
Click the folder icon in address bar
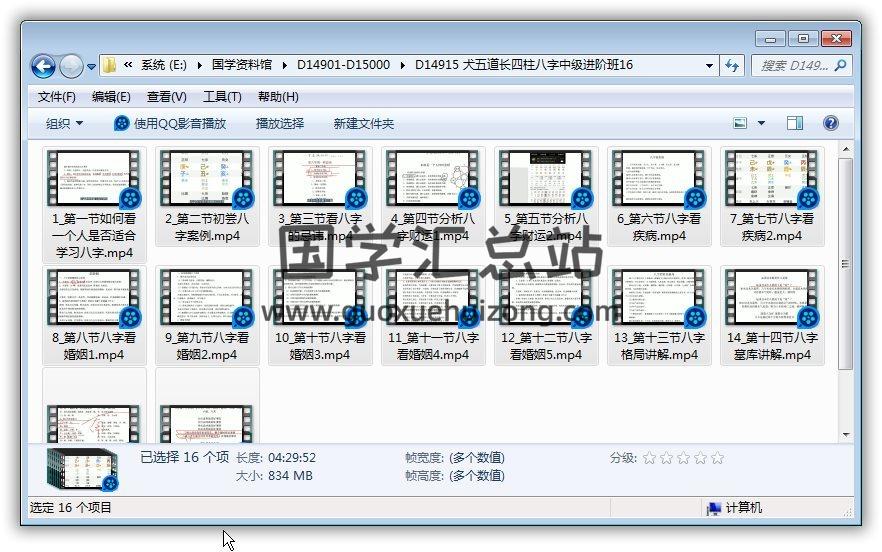[109, 65]
